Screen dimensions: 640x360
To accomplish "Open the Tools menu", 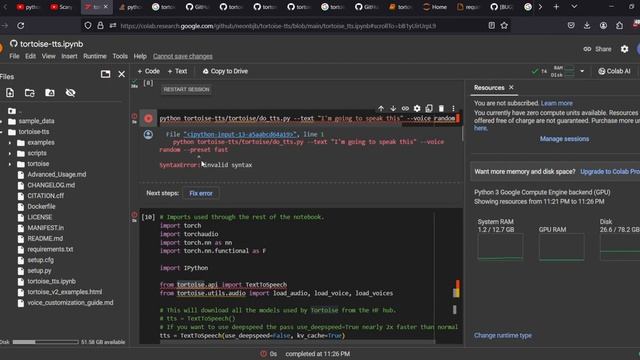I will click(120, 56).
